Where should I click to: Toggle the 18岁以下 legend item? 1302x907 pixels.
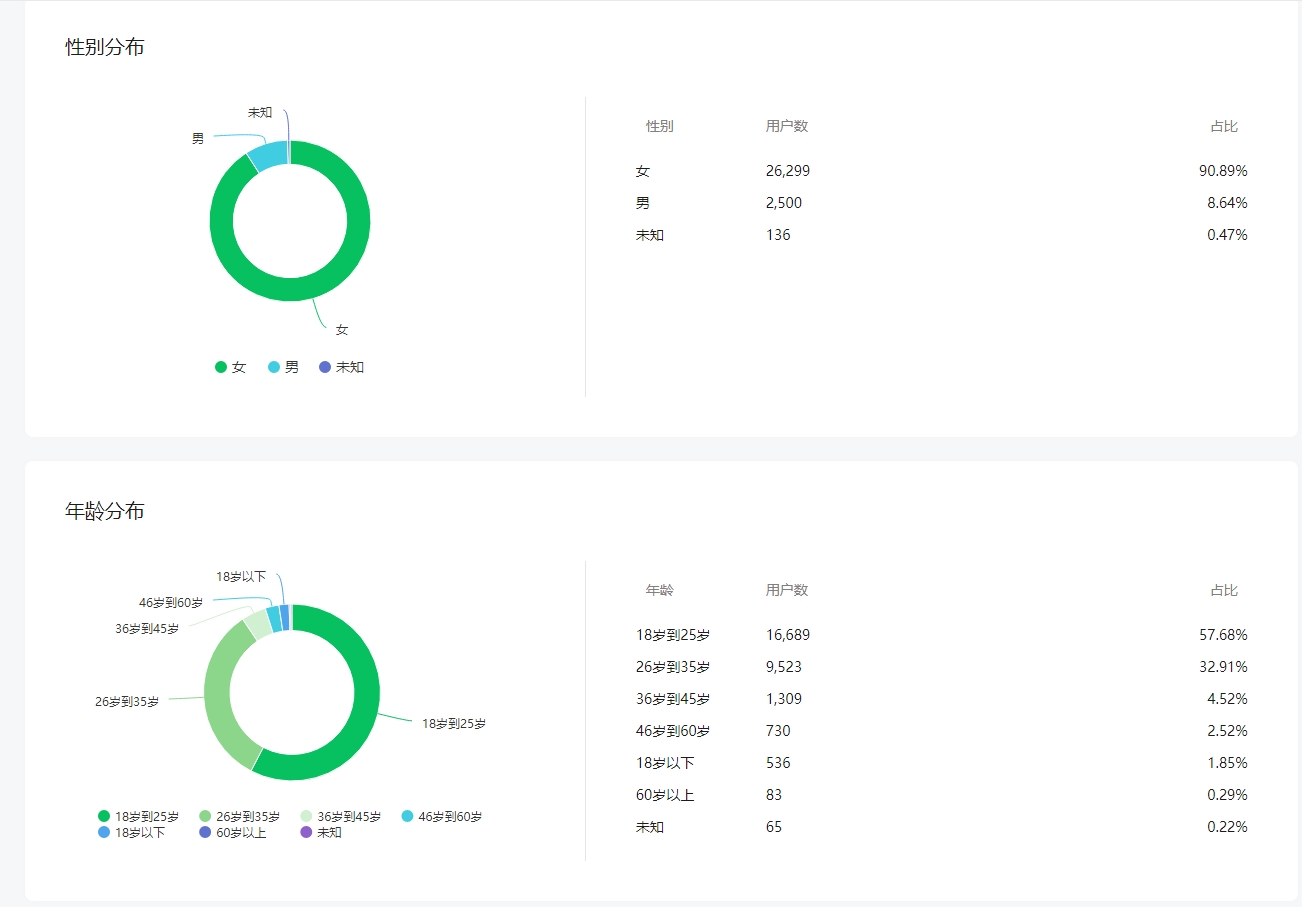(132, 832)
